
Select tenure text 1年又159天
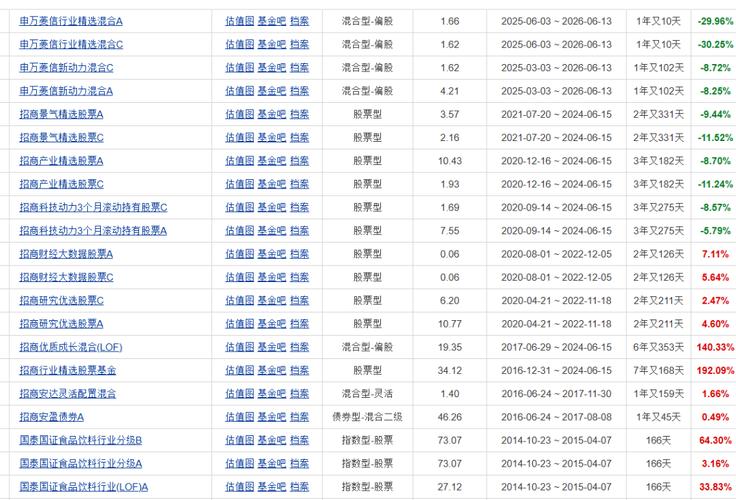[659, 394]
